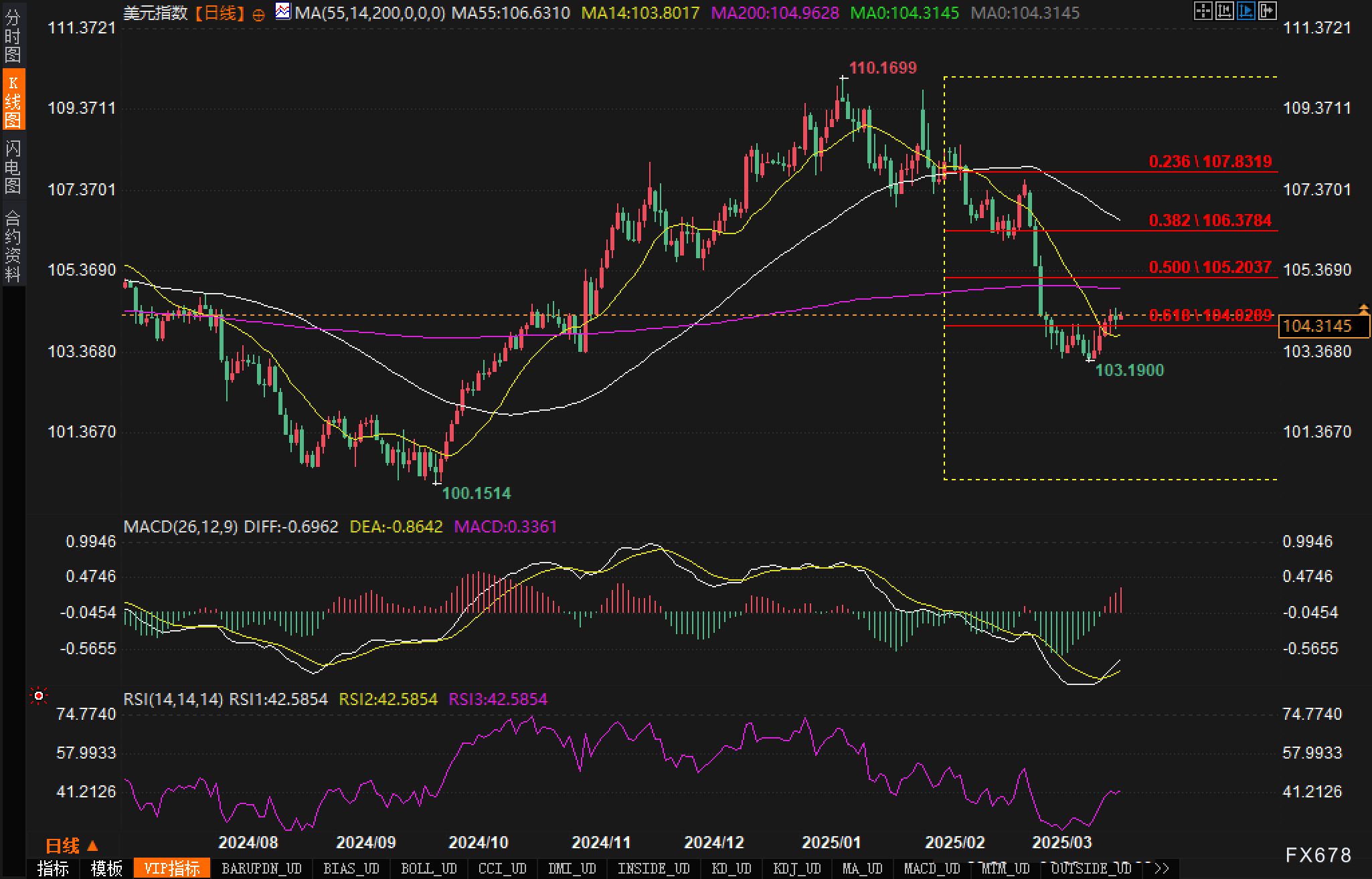Click the highlighted blue chart scale icon
Screen dimensions: 1372x879
[x=1246, y=11]
